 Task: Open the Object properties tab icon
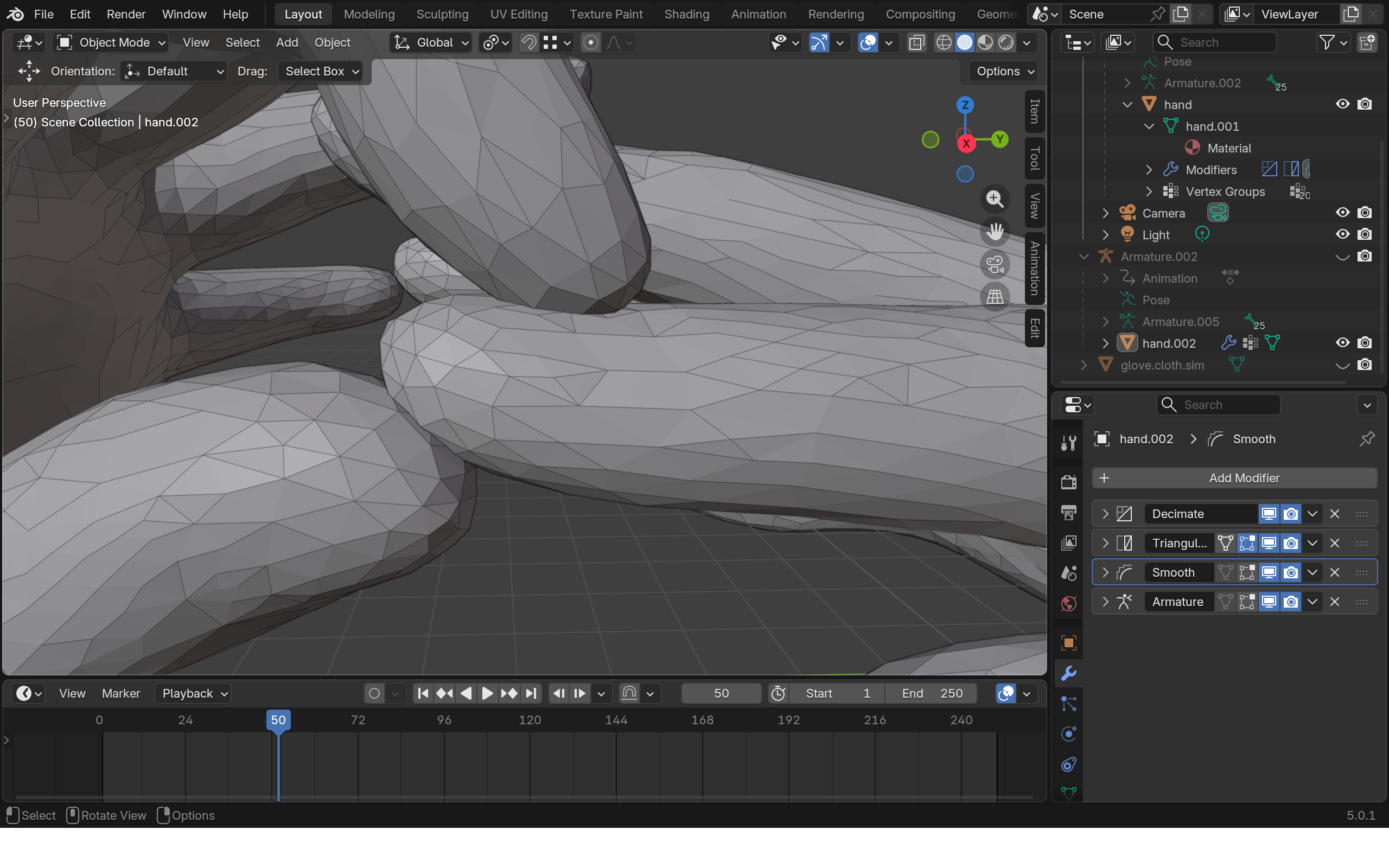(1068, 643)
